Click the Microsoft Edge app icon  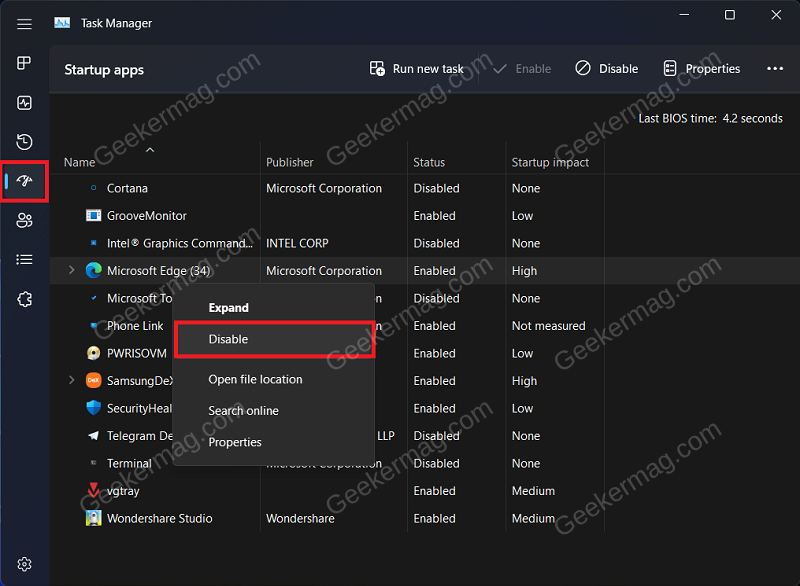tap(93, 270)
